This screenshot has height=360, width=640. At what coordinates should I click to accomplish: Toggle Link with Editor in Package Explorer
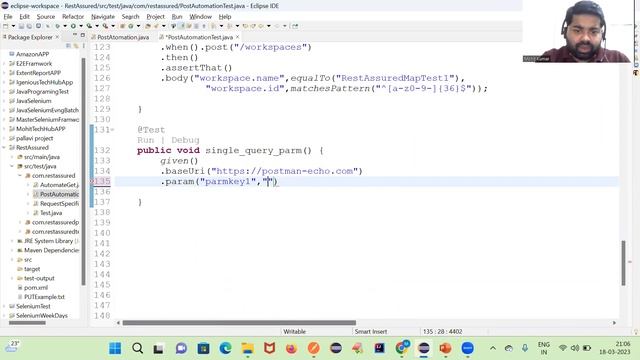point(76,46)
